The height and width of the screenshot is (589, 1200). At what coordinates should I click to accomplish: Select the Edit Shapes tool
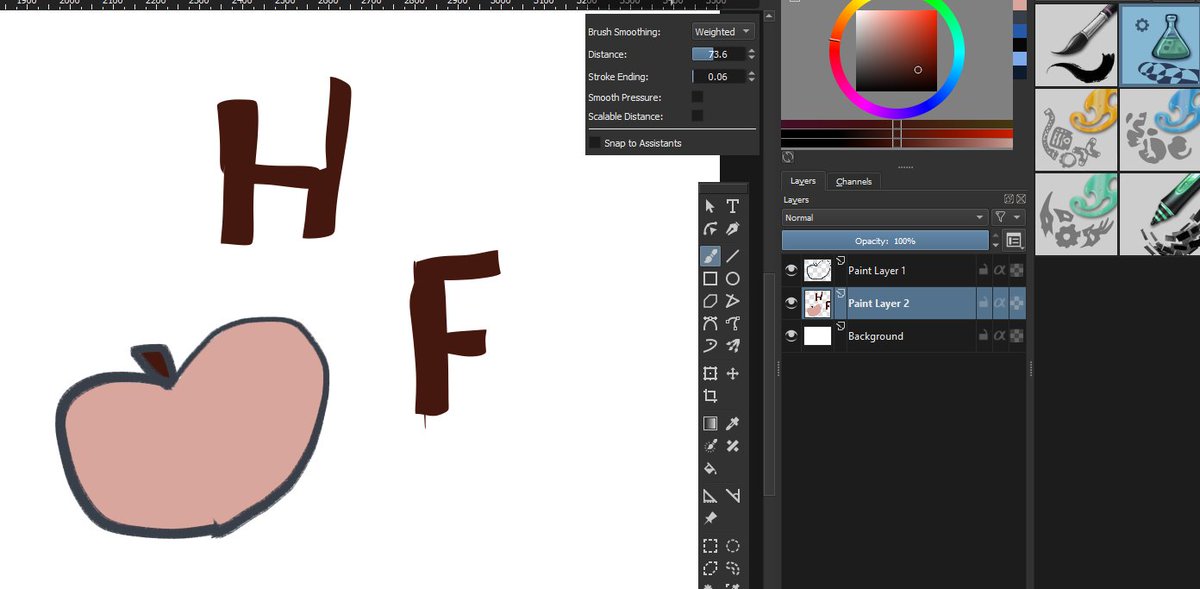[x=710, y=230]
